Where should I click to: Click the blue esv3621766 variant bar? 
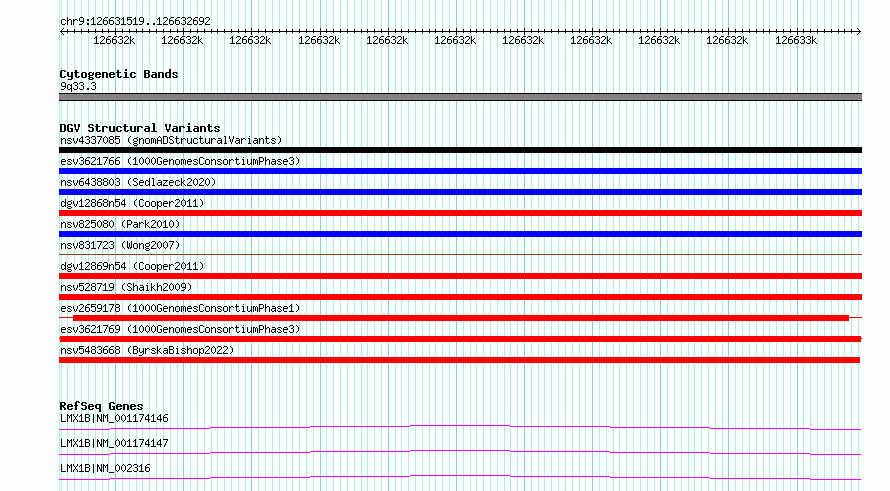pyautogui.click(x=460, y=171)
